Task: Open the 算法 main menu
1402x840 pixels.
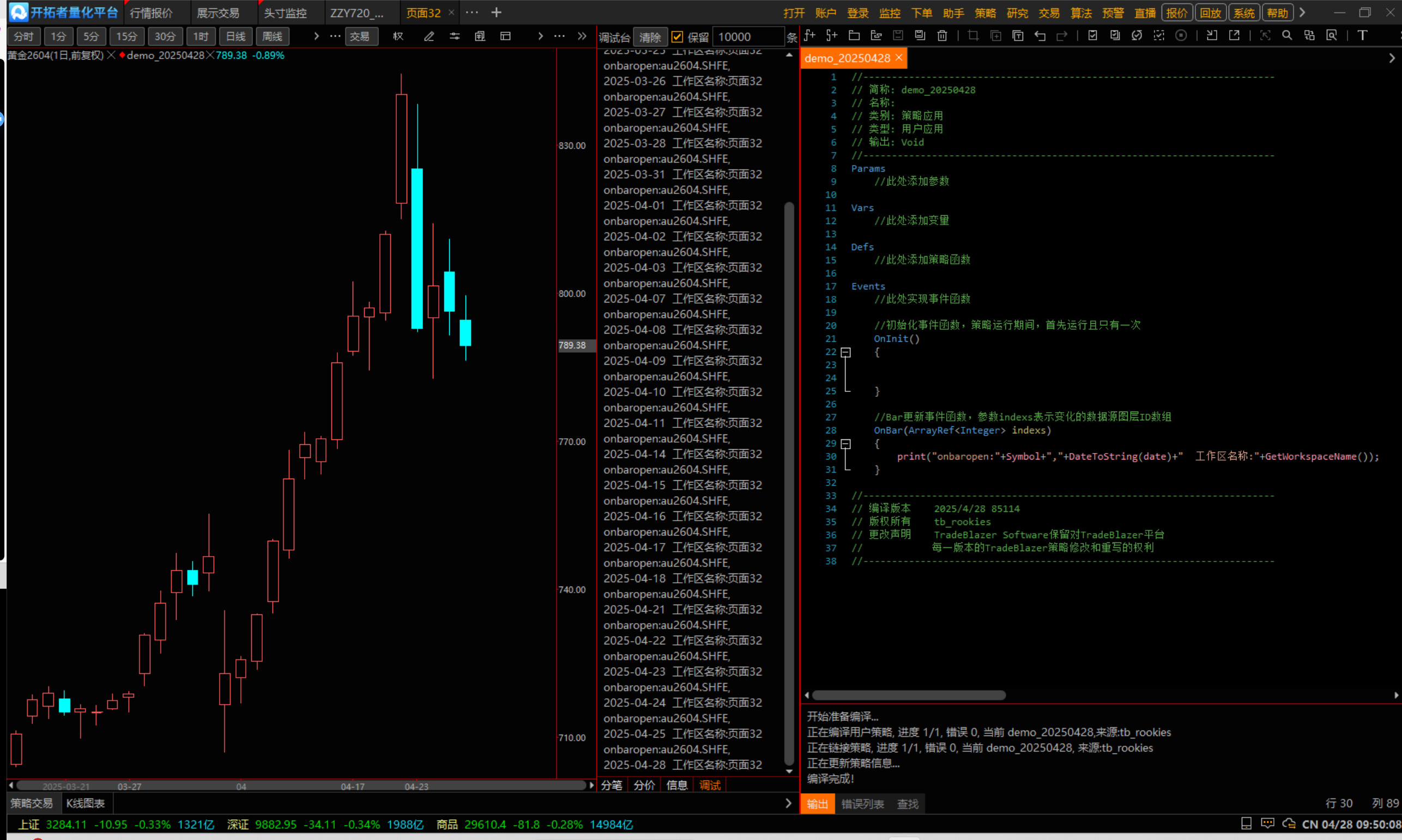Action: click(1081, 13)
